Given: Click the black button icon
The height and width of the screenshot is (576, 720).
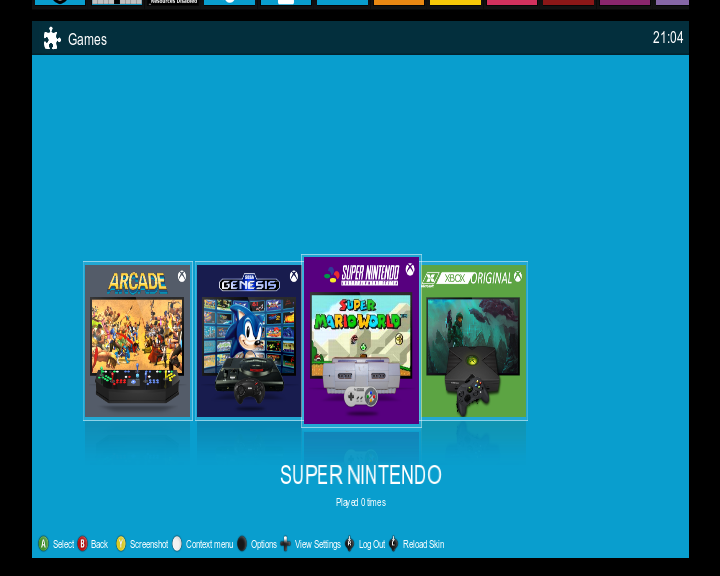Looking at the screenshot, I should [x=242, y=544].
